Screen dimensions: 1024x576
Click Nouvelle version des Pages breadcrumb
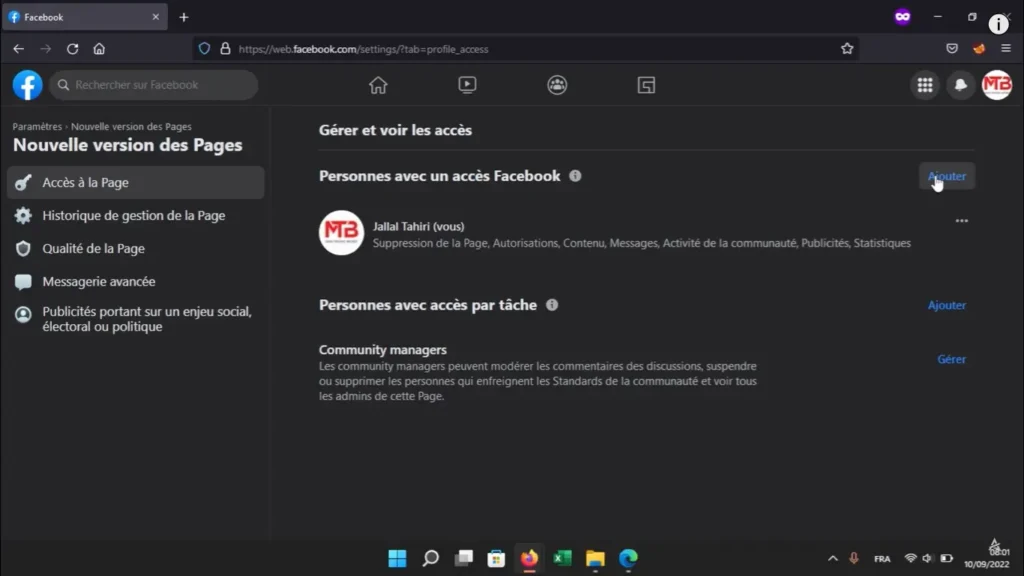(131, 127)
